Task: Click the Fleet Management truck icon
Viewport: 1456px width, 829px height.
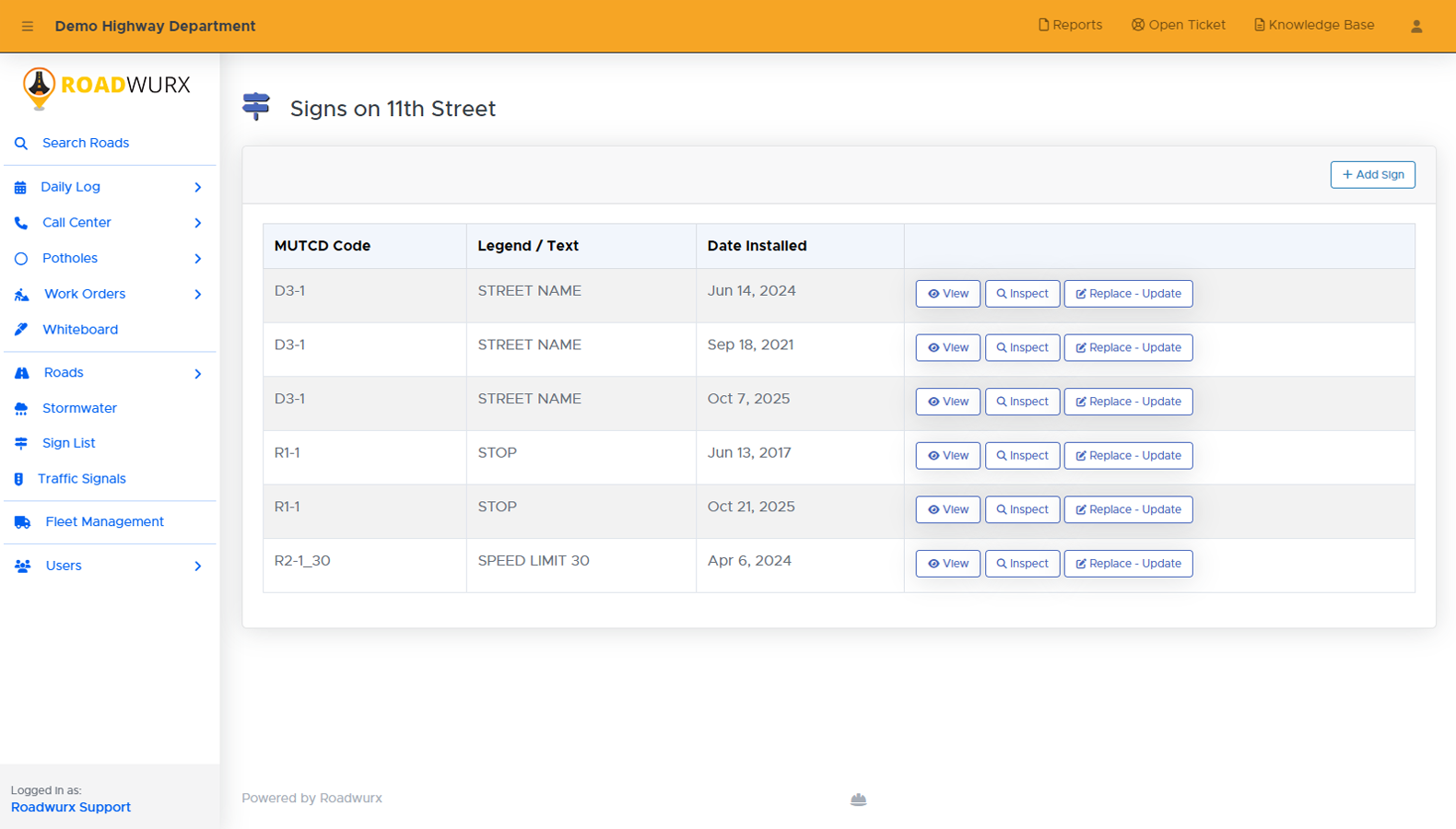Action: pos(23,522)
